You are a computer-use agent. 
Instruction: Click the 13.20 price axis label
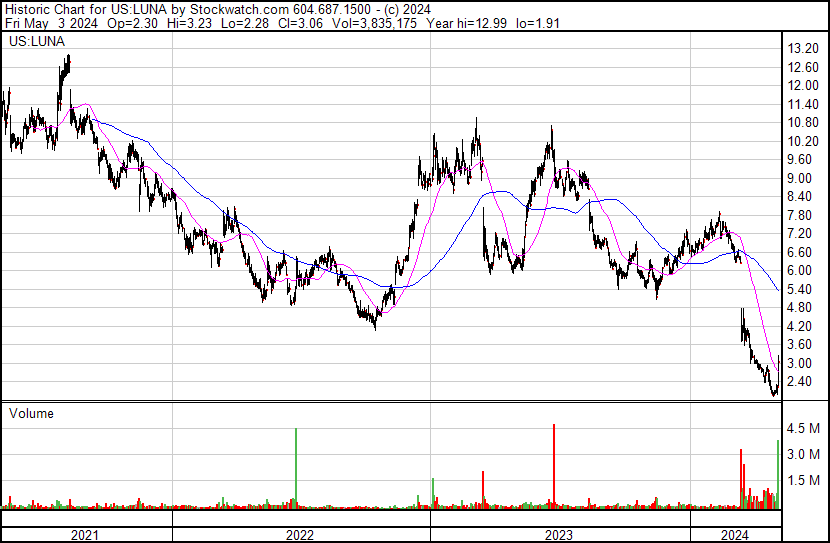pos(803,49)
